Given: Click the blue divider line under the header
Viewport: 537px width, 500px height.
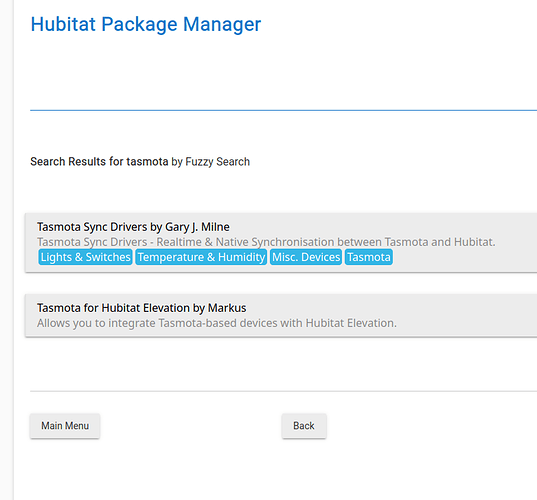Looking at the screenshot, I should [284, 110].
